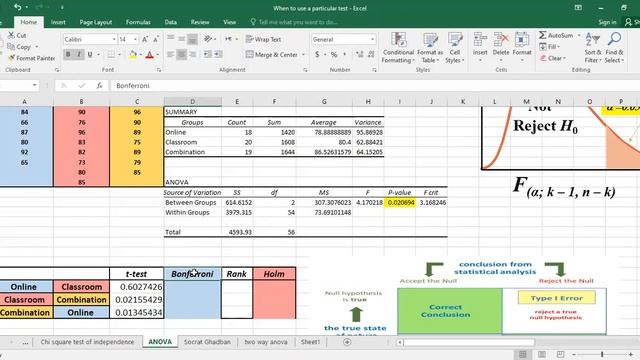The image size is (640, 360).
Task: Open the General number format dropdown
Action: tap(372, 39)
